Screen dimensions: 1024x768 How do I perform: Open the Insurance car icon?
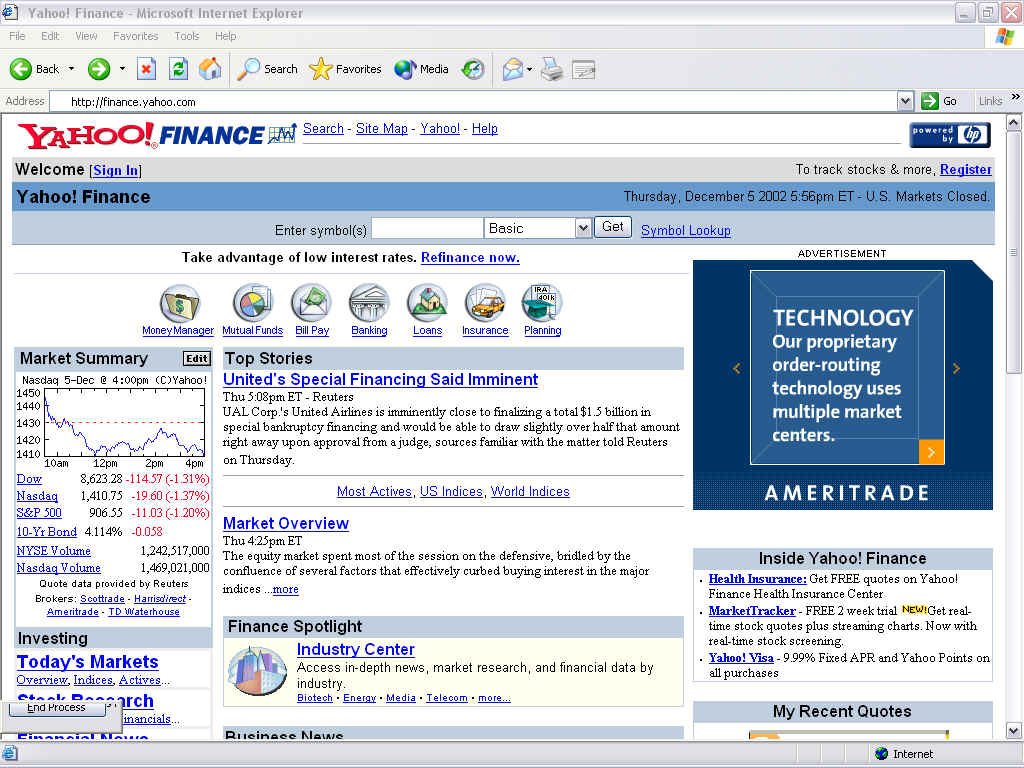(x=485, y=303)
